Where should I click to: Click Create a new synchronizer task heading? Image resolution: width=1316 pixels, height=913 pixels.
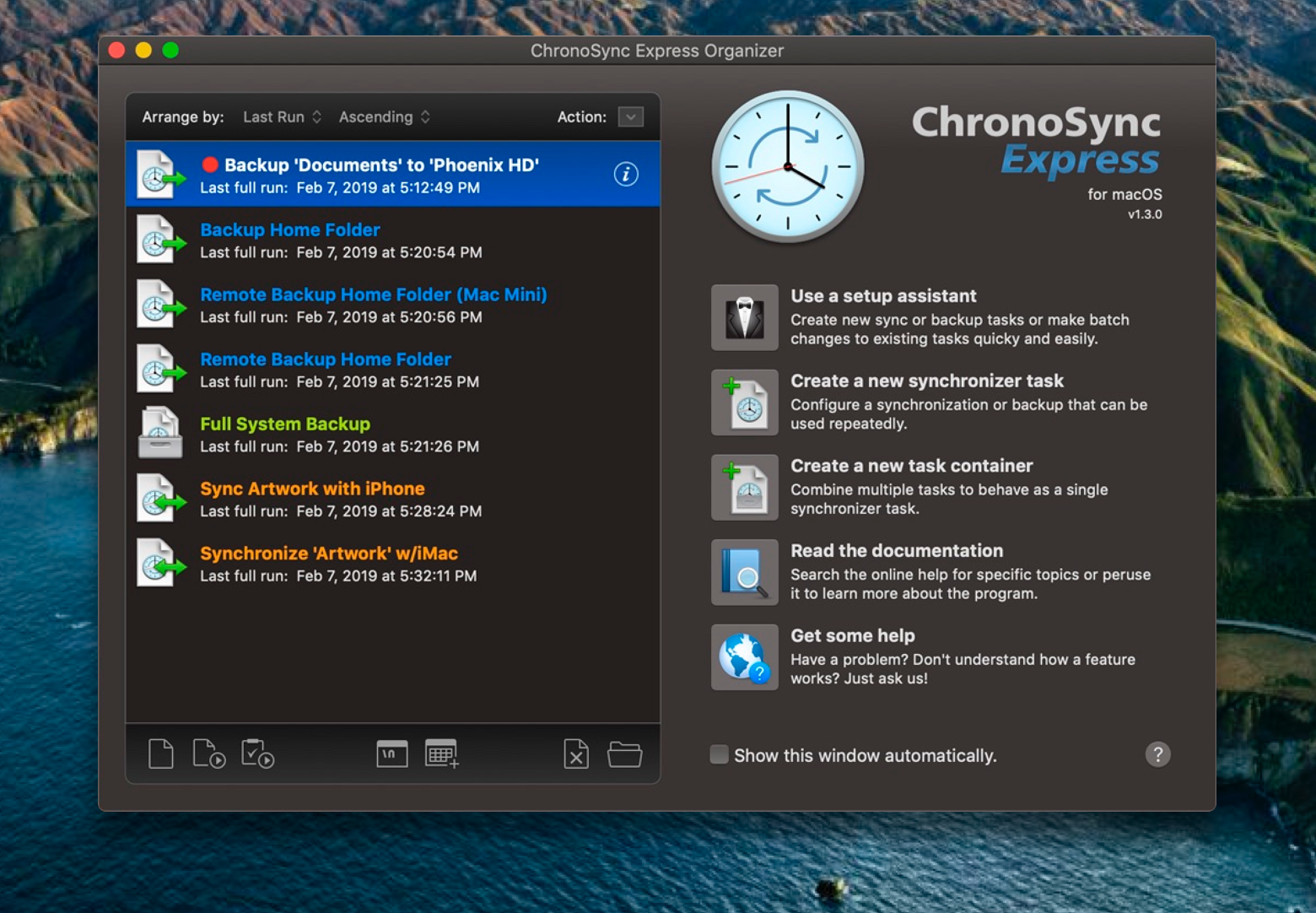(x=927, y=381)
